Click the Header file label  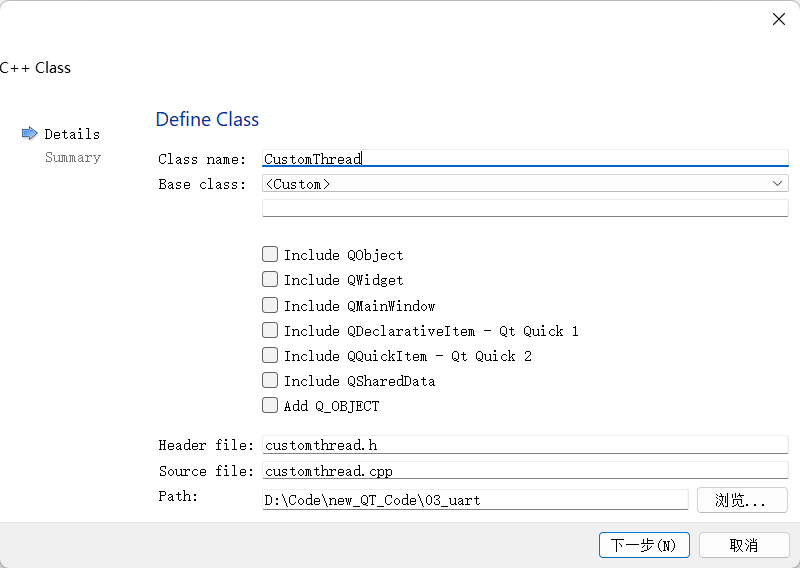[206, 445]
